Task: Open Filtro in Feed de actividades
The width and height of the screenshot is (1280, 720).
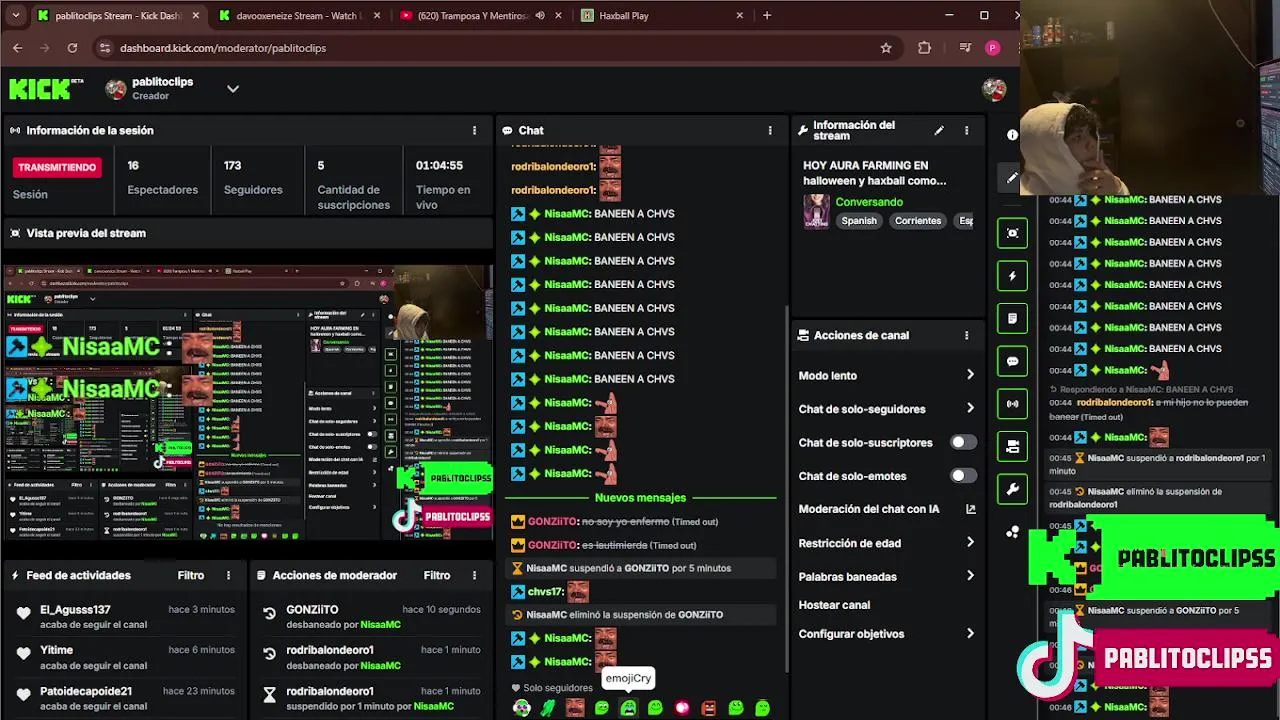Action: tap(191, 576)
